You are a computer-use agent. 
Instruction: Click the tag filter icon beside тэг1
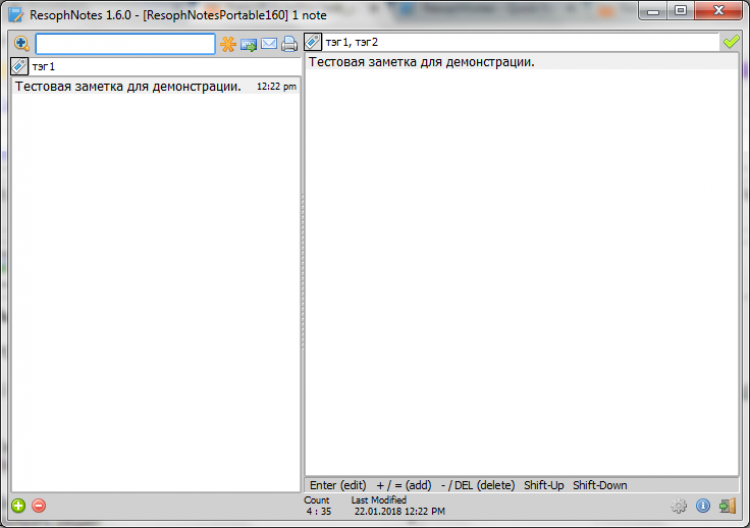pyautogui.click(x=20, y=66)
